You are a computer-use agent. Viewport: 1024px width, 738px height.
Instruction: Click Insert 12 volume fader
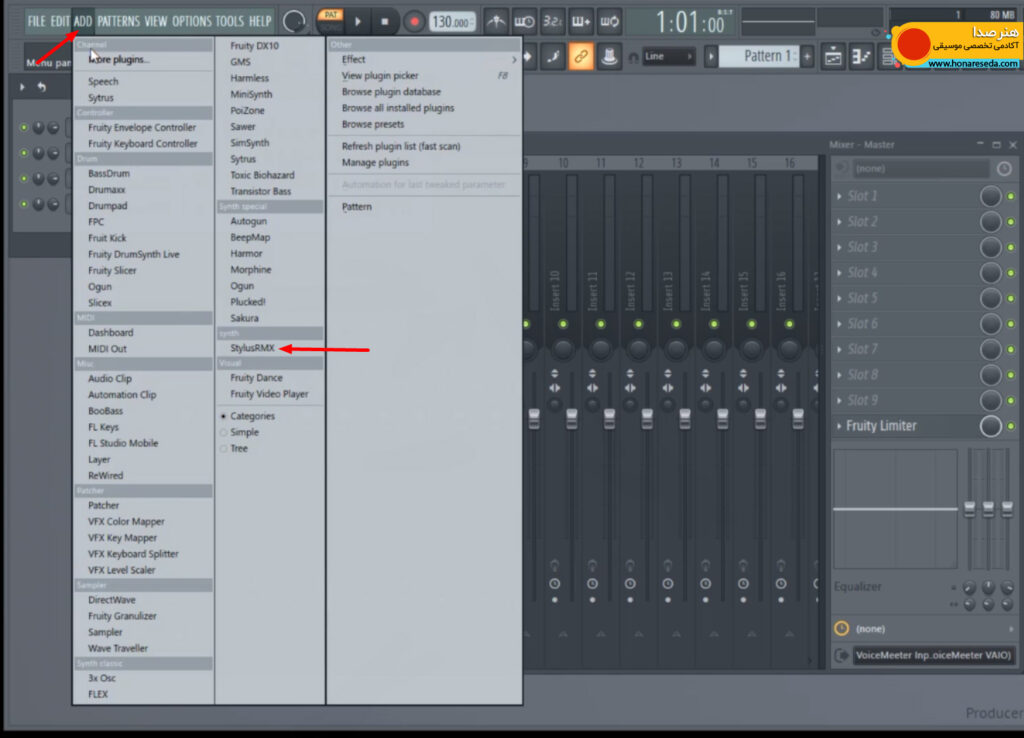point(647,418)
